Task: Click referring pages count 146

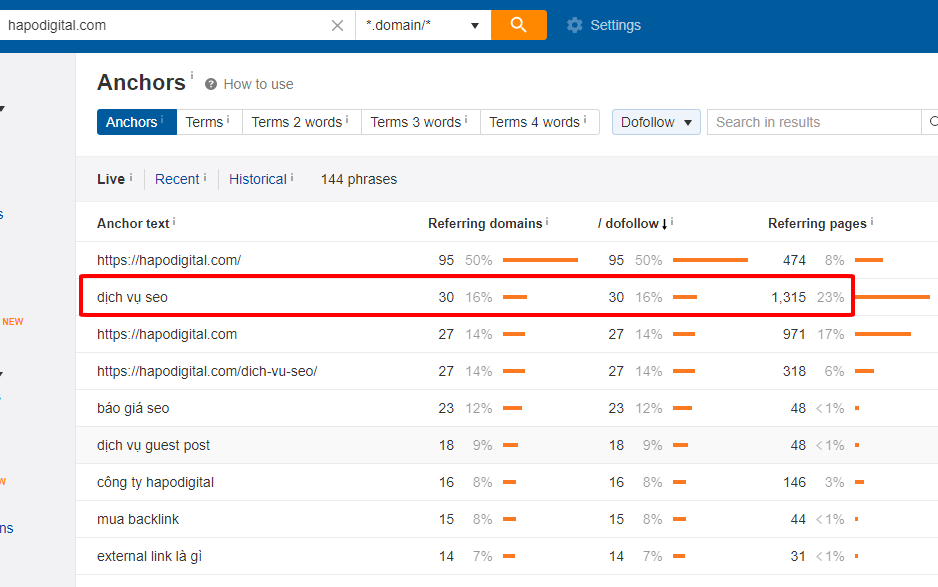Action: tap(794, 482)
